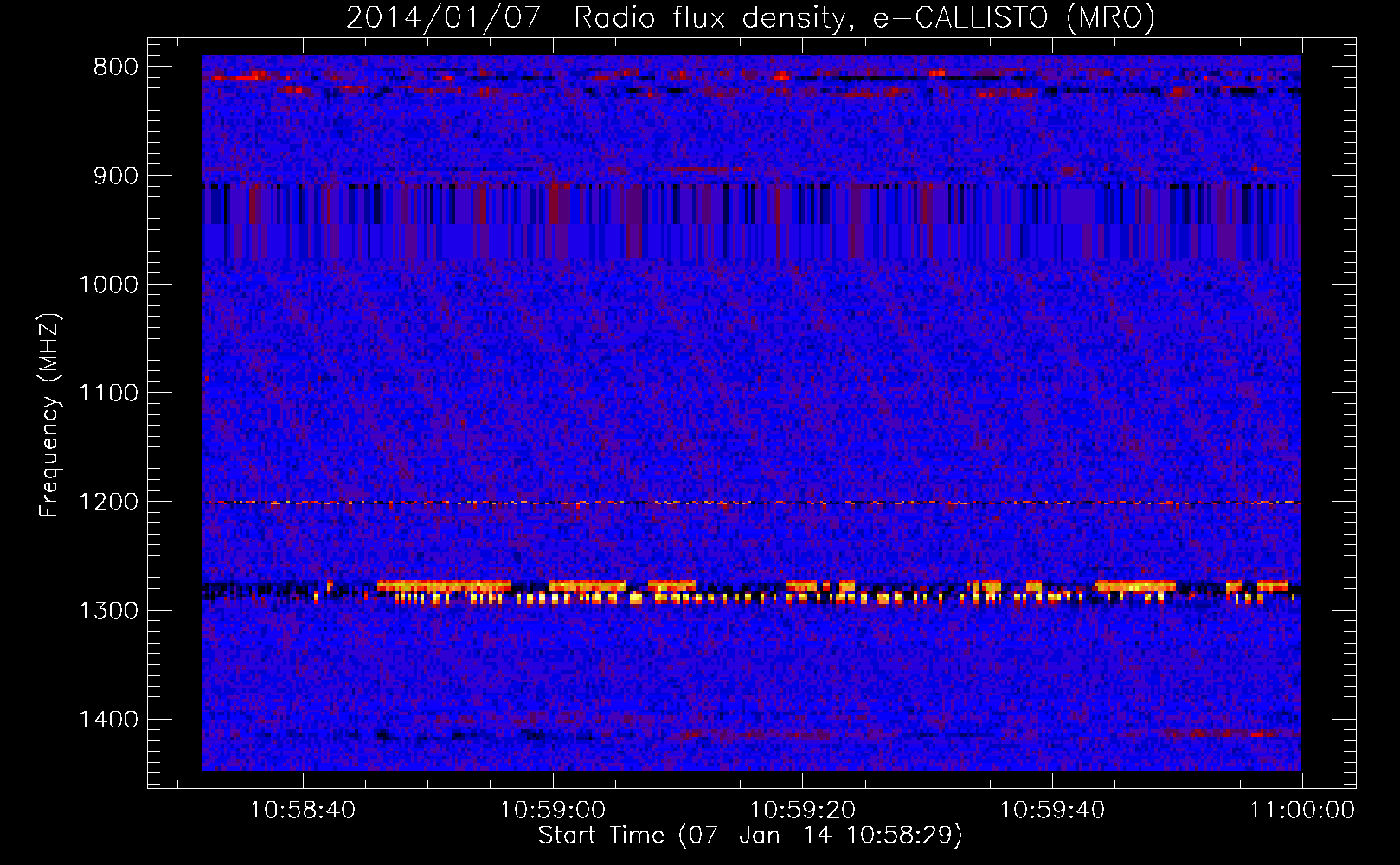Click the 10:59:20 time tick label

(x=802, y=811)
